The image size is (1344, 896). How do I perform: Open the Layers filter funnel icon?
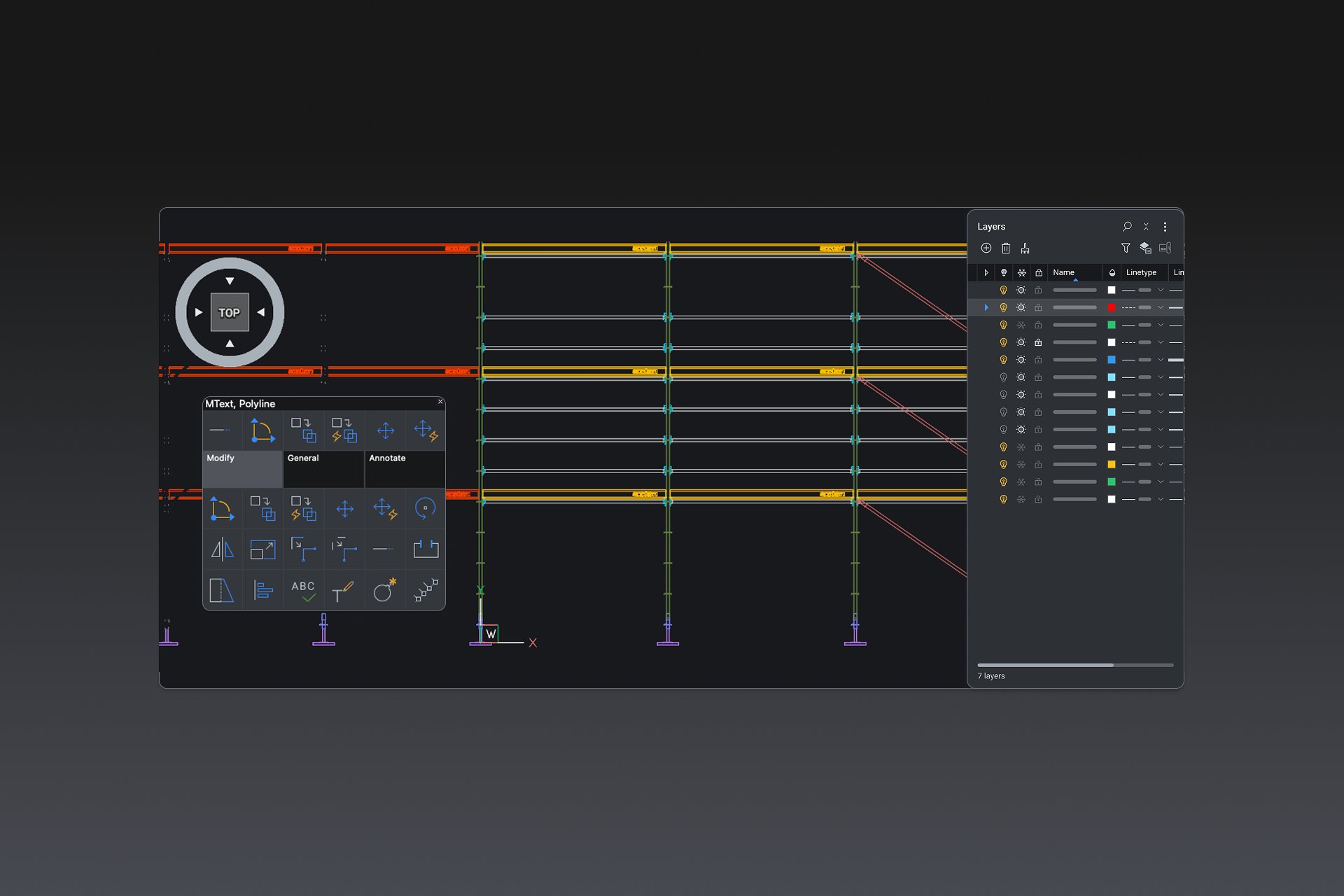pyautogui.click(x=1126, y=248)
